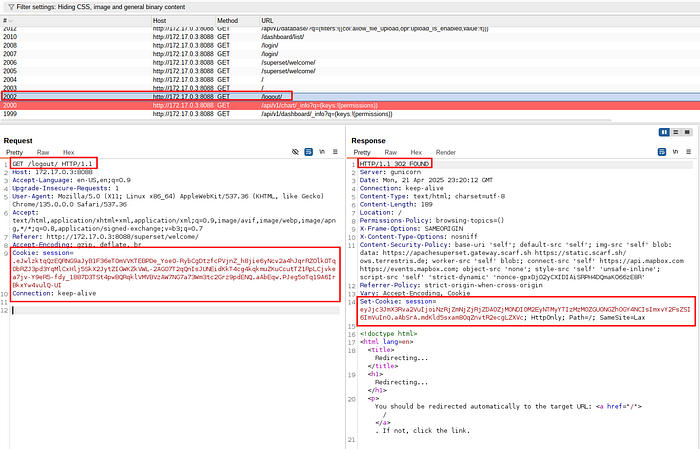This screenshot has height=449, width=700.
Task: Select highlighted row 2000 chart _info
Action: [350, 105]
